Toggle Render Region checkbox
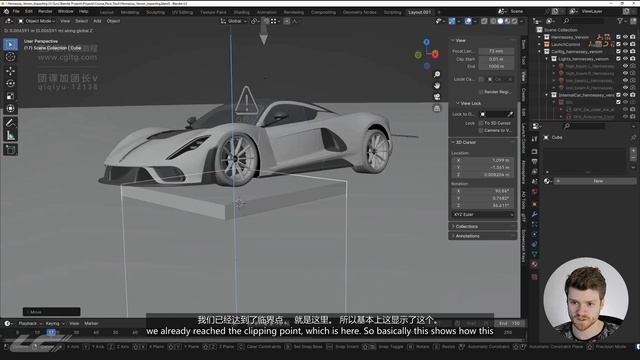 click(481, 92)
